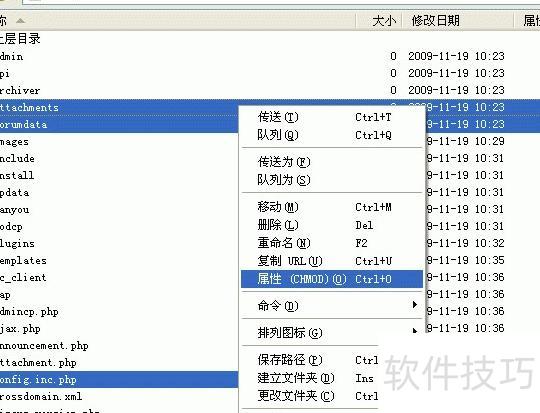
Task: Click date 2009-11-19 10:23 in dmin row
Action: click(x=456, y=56)
